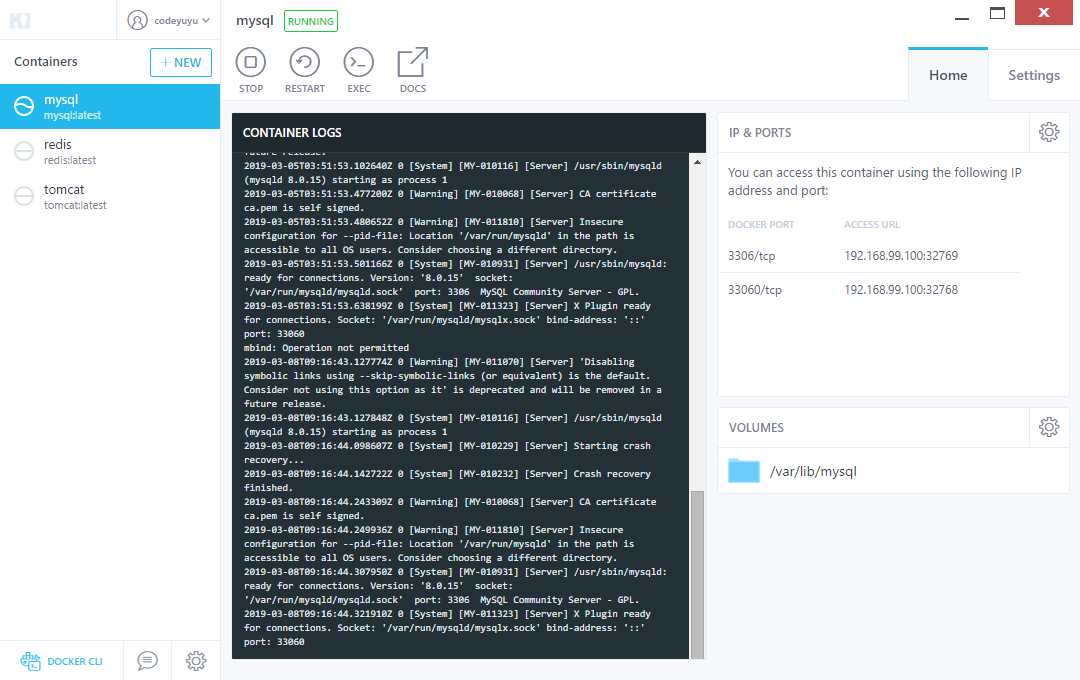1080x680 pixels.
Task: Open preferences gear in sidebar footer
Action: (x=196, y=661)
